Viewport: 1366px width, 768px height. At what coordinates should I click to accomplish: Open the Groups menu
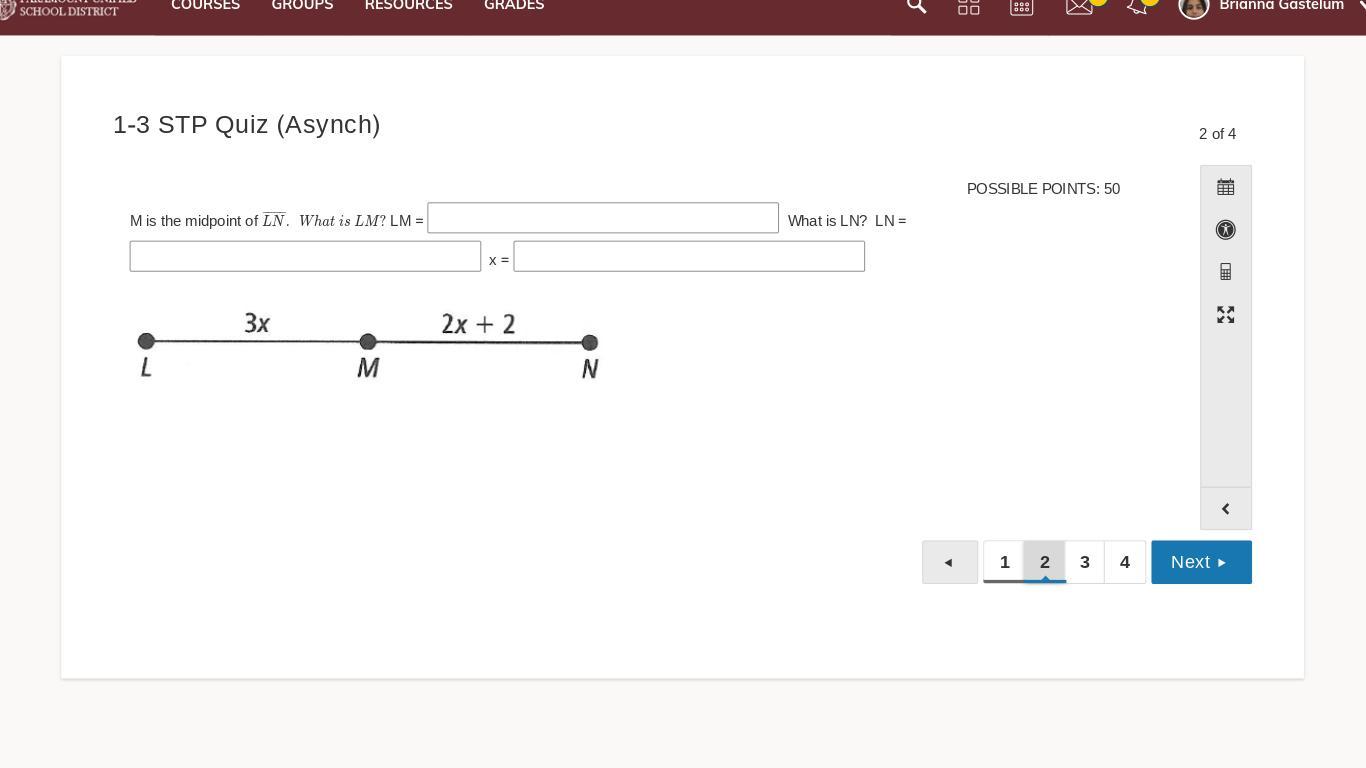[x=303, y=5]
